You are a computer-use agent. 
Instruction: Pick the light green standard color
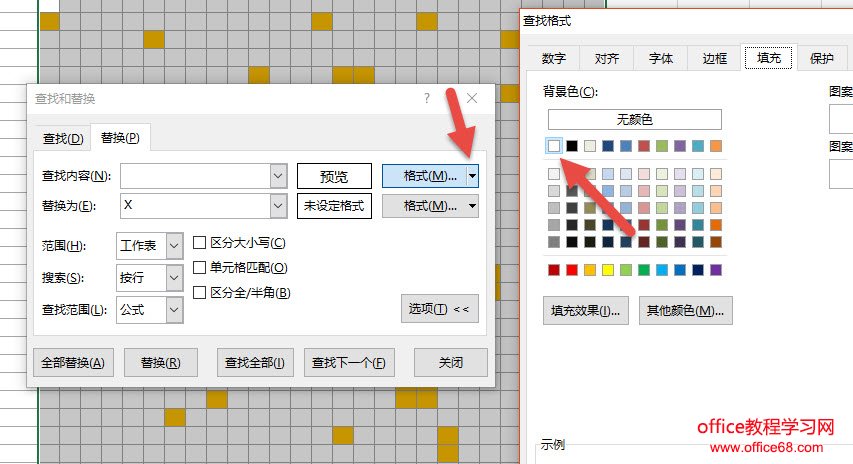tap(626, 270)
